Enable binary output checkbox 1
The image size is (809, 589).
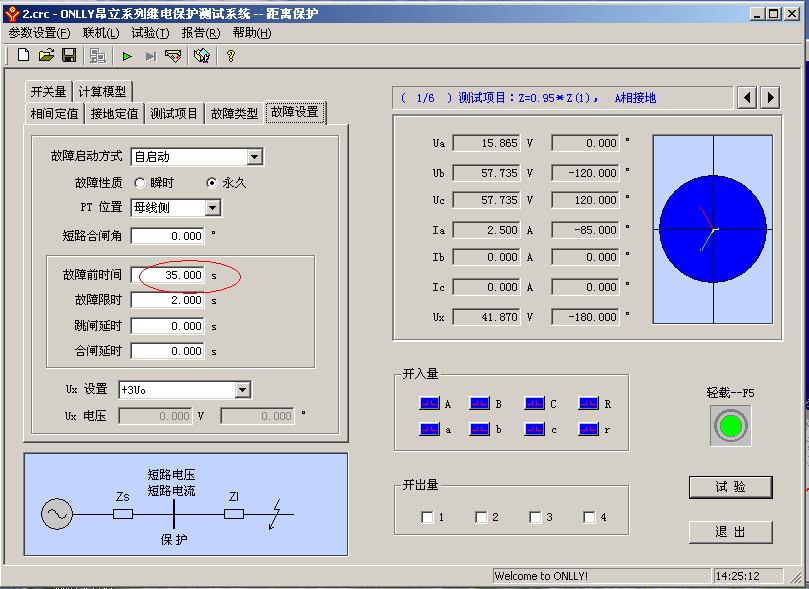coord(428,517)
